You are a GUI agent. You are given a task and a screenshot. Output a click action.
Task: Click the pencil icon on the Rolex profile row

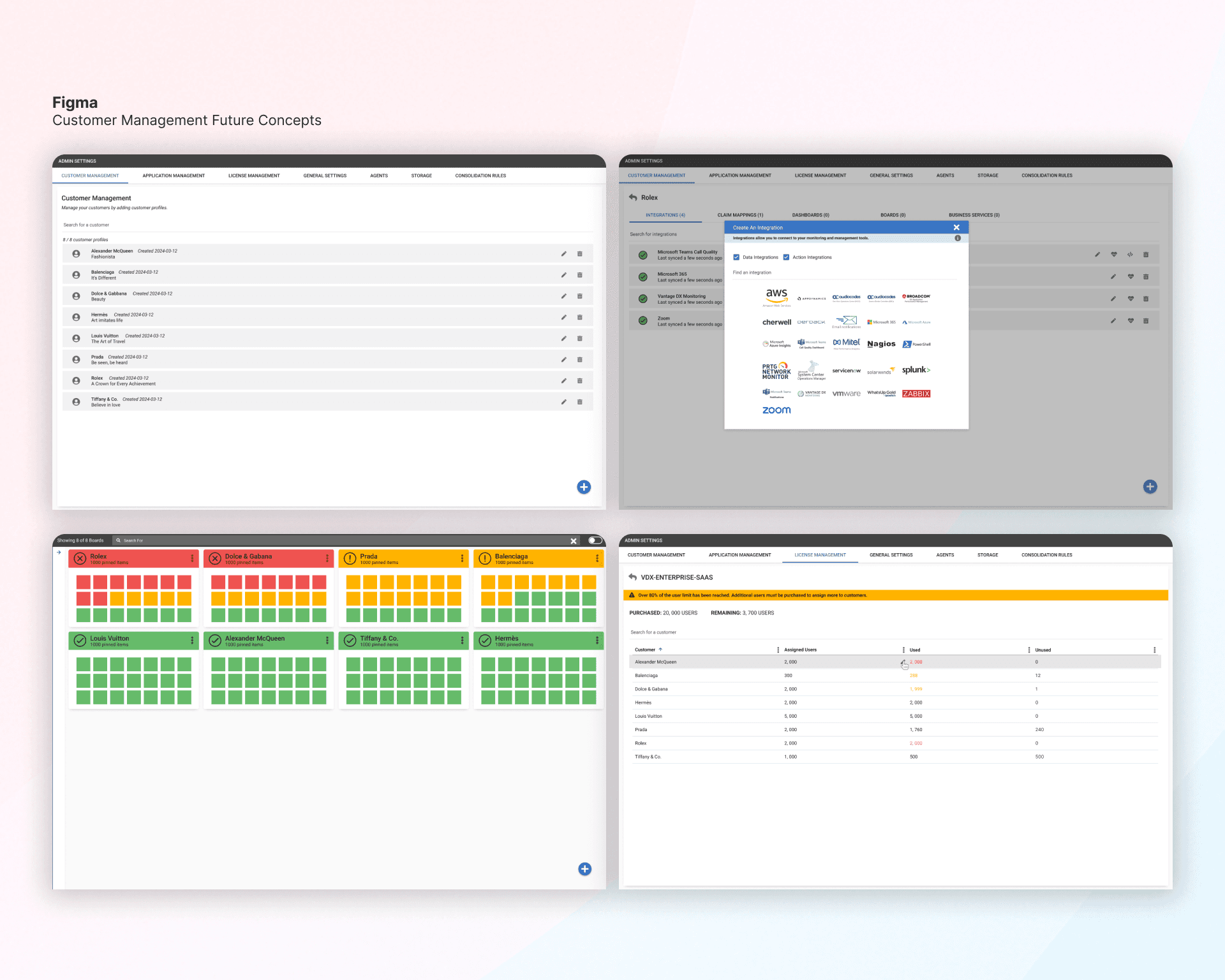(x=564, y=381)
